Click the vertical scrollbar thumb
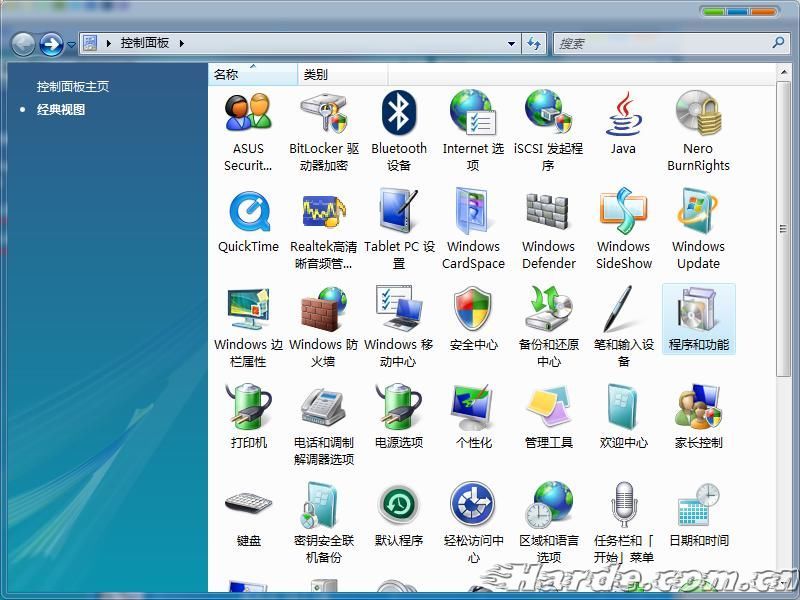Image resolution: width=800 pixels, height=600 pixels. 784,230
